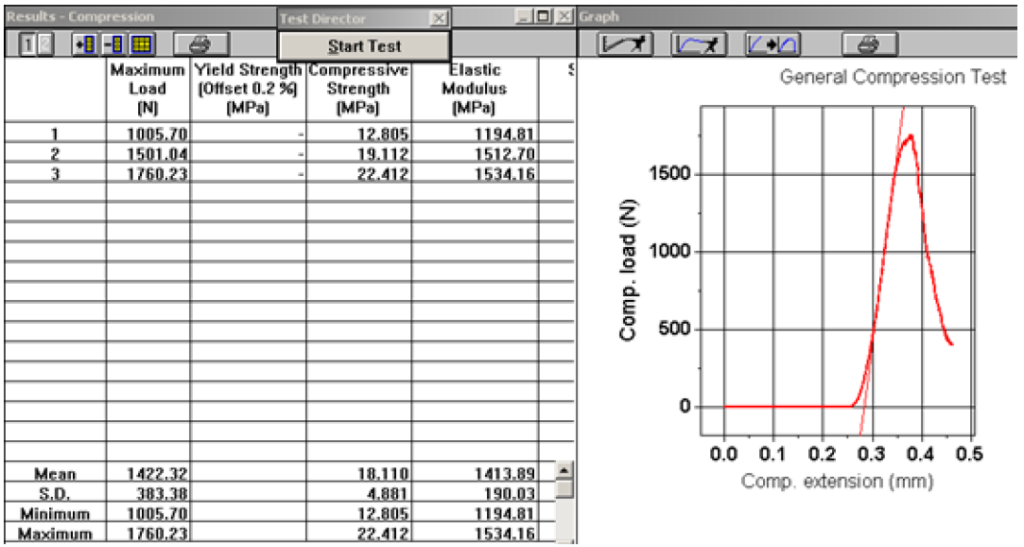
Task: Click the black line curve marker graph icon
Action: [625, 44]
